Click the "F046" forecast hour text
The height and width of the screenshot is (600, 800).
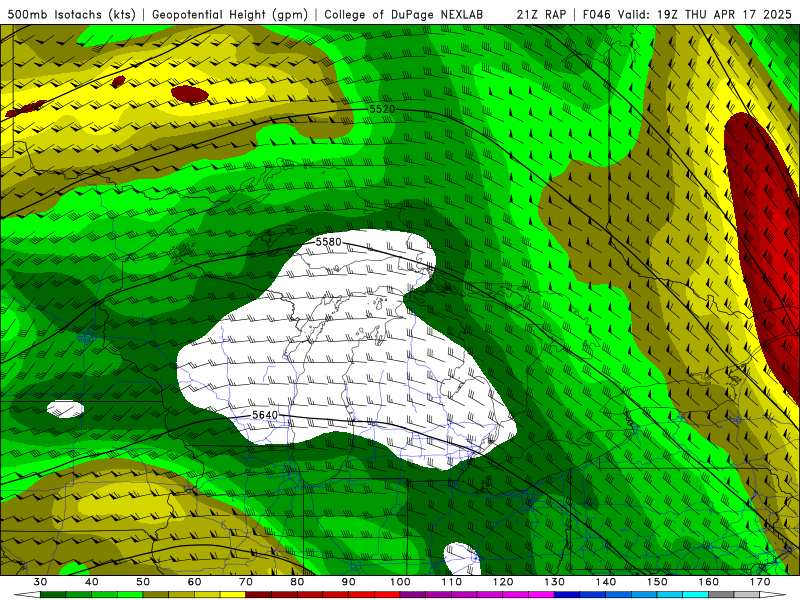596,14
